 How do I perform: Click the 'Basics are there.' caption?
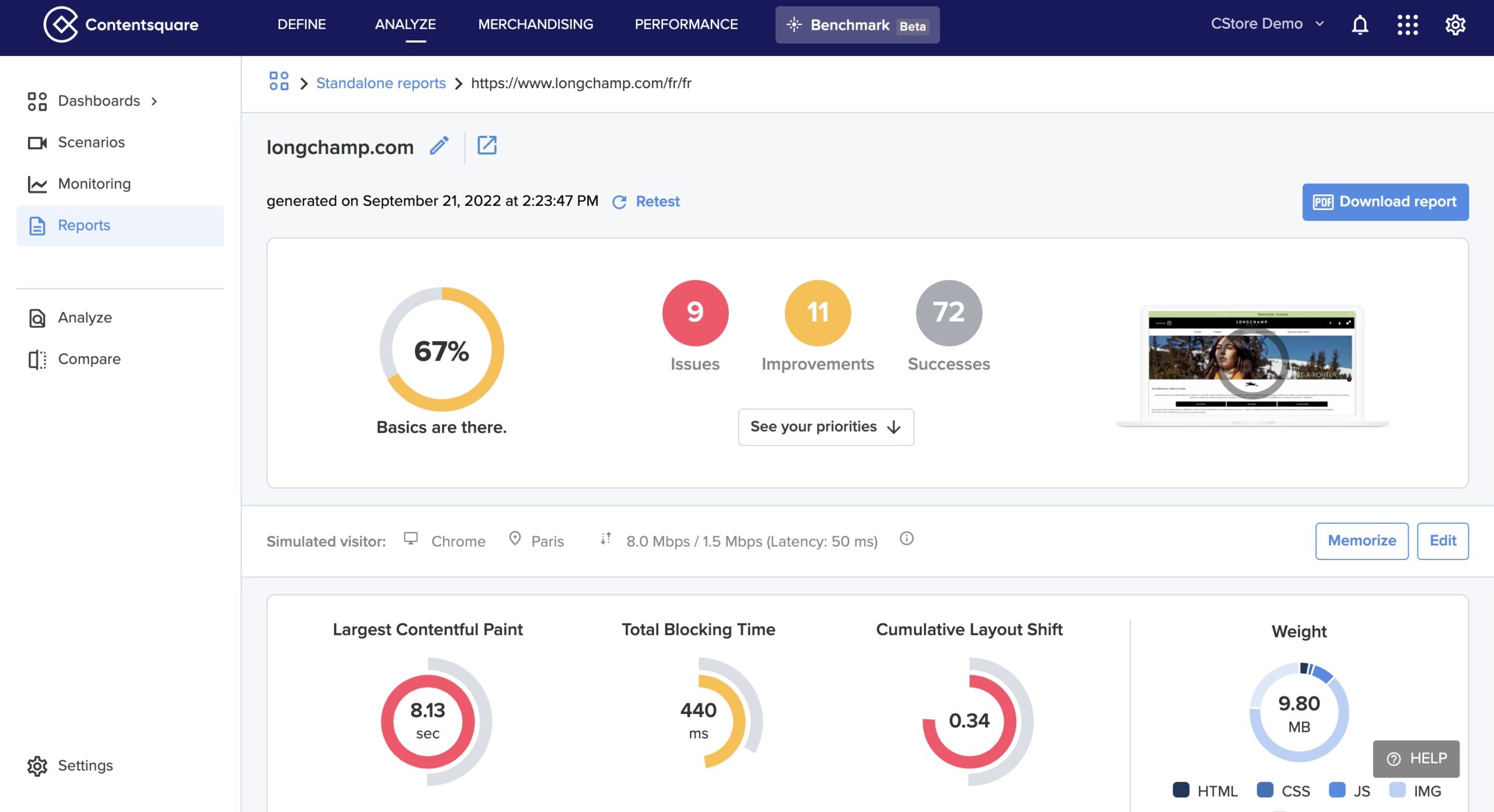[442, 428]
